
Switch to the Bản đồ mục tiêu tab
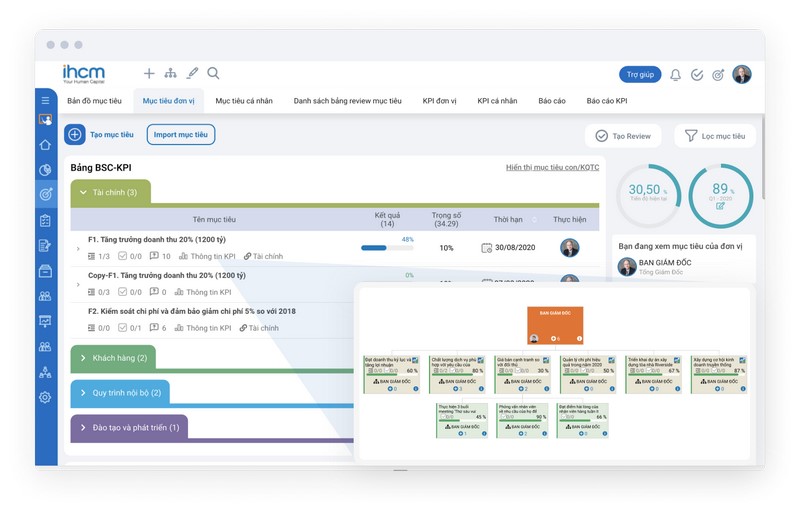[94, 101]
